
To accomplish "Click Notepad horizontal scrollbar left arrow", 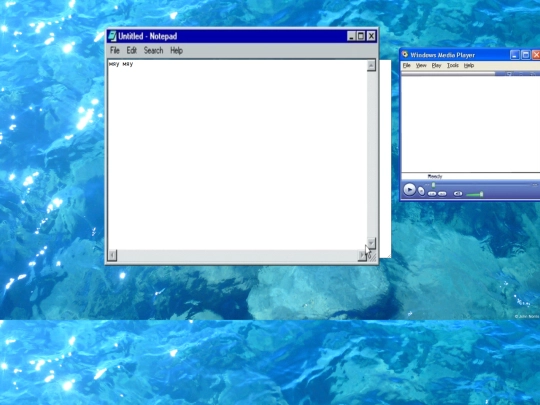I will (112, 255).
